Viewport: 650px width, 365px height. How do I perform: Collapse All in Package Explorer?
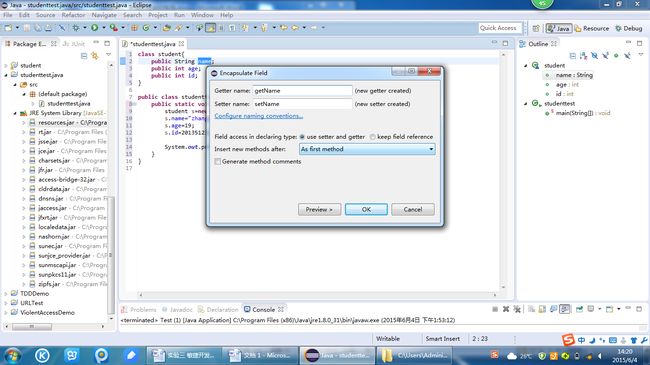[84, 56]
